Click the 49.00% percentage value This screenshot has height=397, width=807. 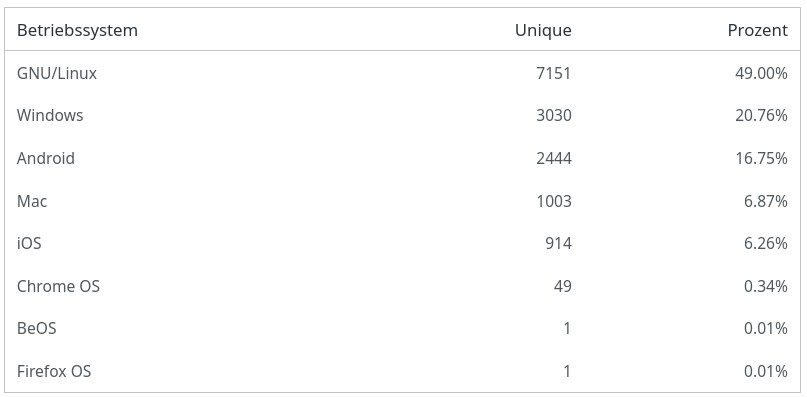pos(761,73)
